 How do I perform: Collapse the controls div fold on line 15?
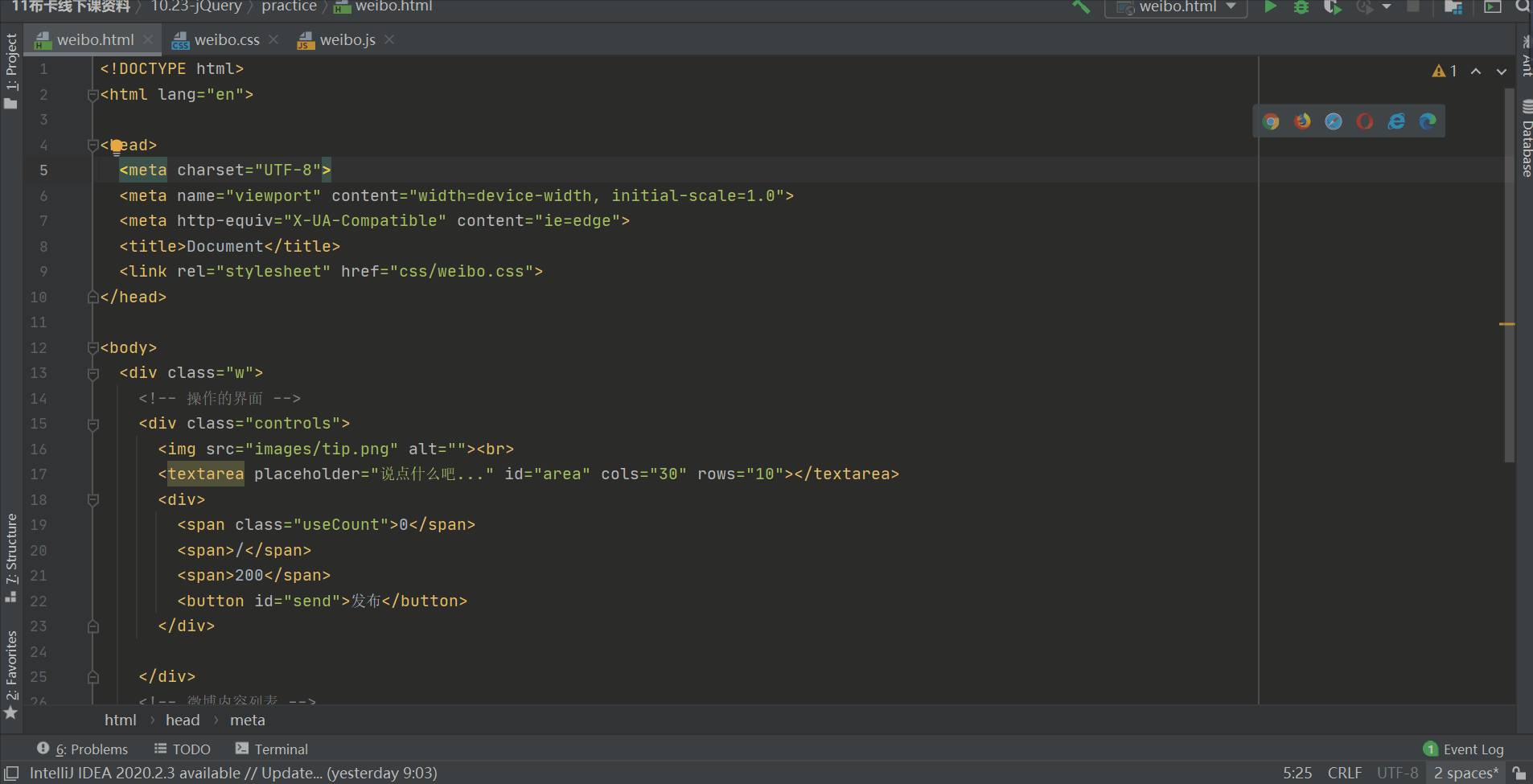(92, 425)
